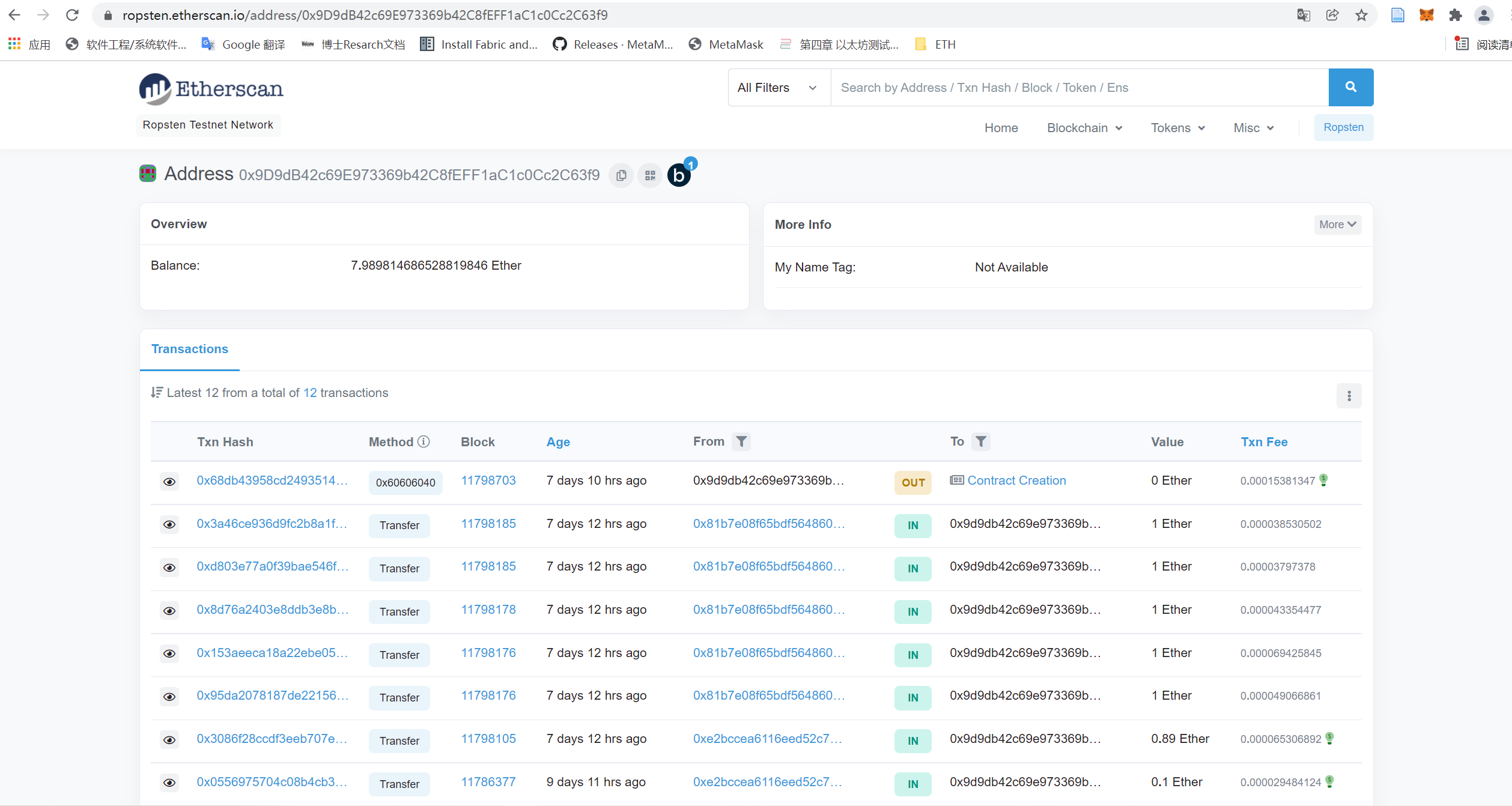Open the Apps grid bookmark icon

pyautogui.click(x=14, y=44)
